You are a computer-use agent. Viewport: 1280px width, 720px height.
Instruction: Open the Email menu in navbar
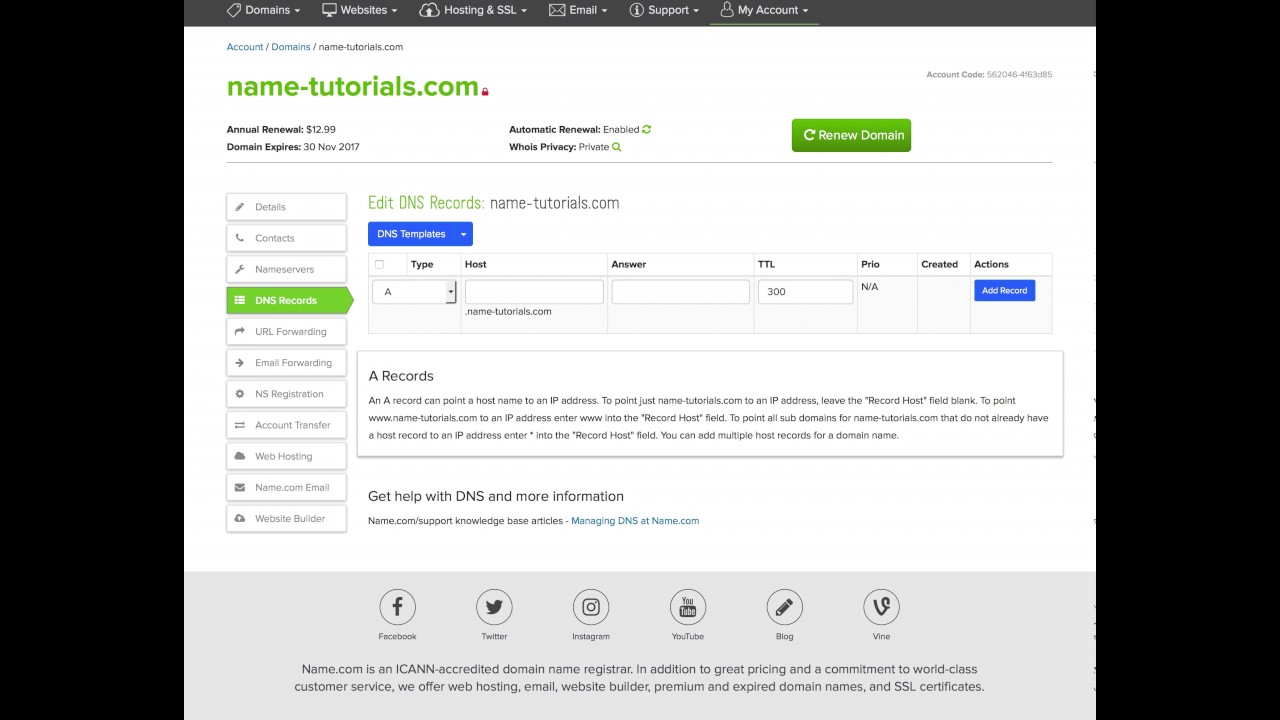point(579,10)
